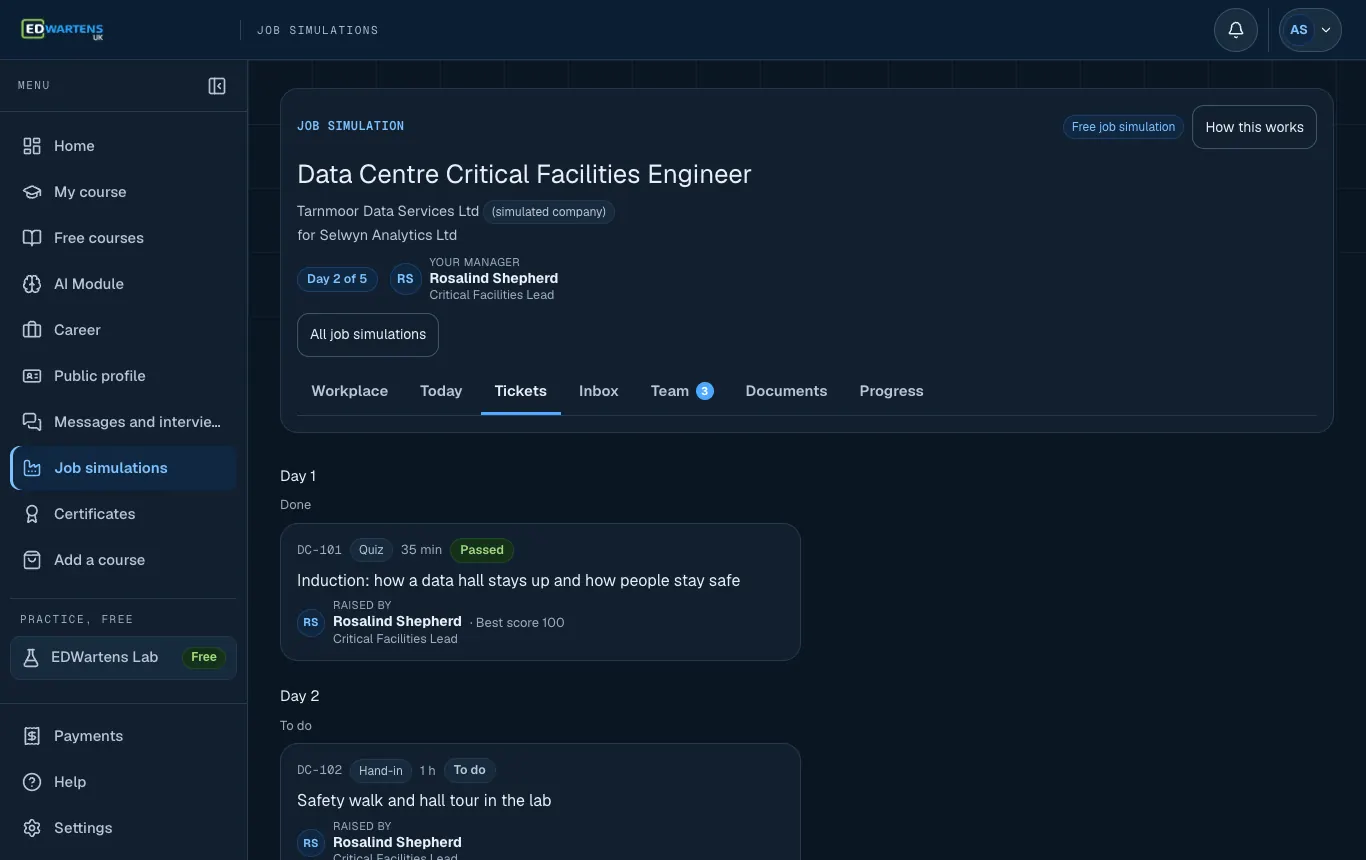Screen dimensions: 1366x860
Task: Collapse the sidebar menu panel
Action: [217, 86]
